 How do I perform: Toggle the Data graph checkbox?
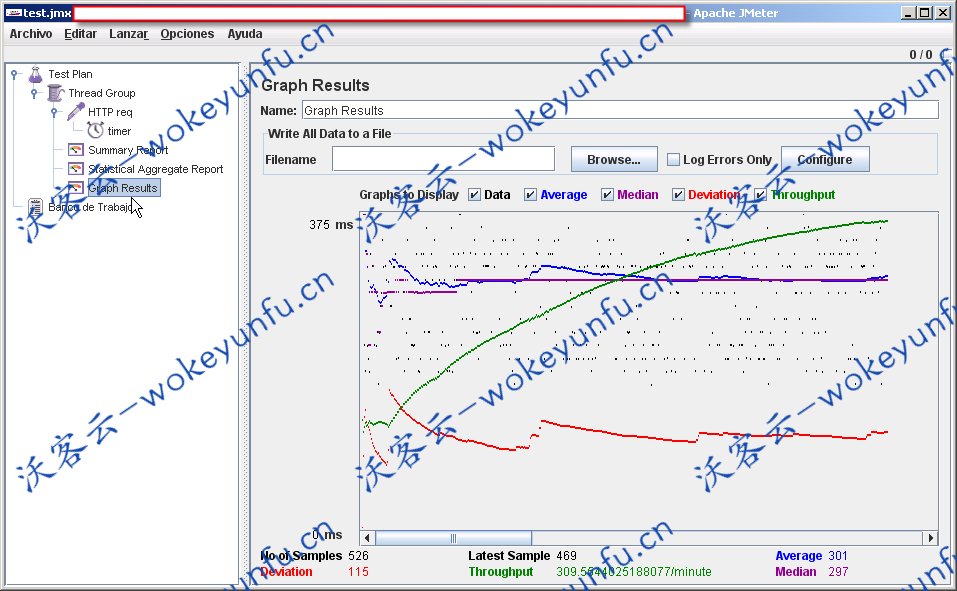(x=474, y=195)
